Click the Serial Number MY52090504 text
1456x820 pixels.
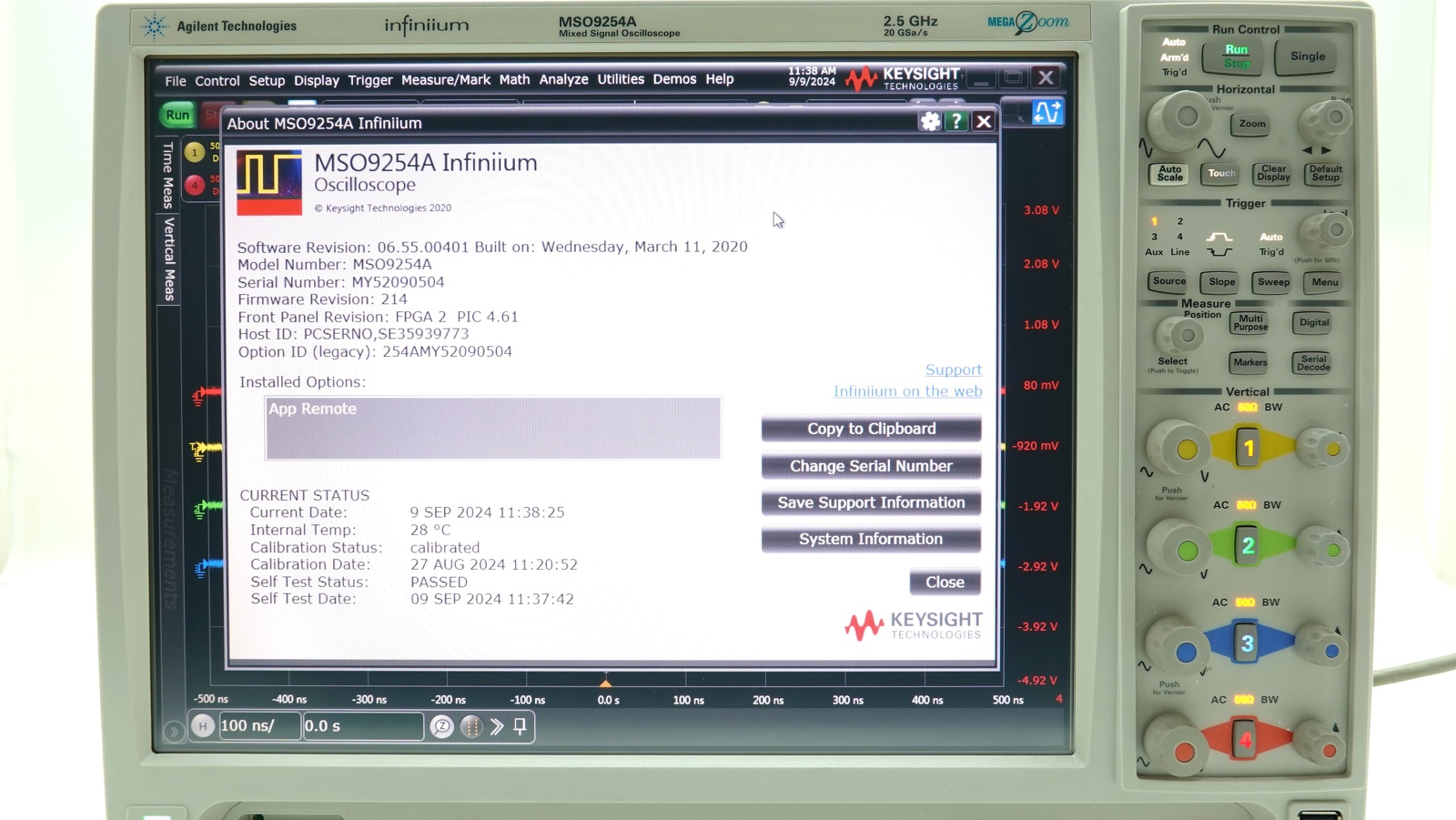click(x=341, y=282)
